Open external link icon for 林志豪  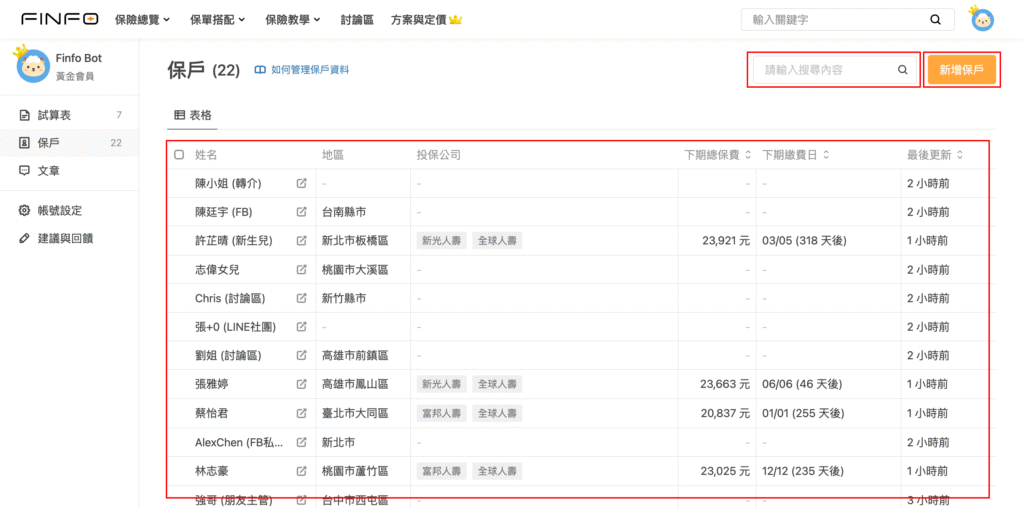tap(301, 470)
